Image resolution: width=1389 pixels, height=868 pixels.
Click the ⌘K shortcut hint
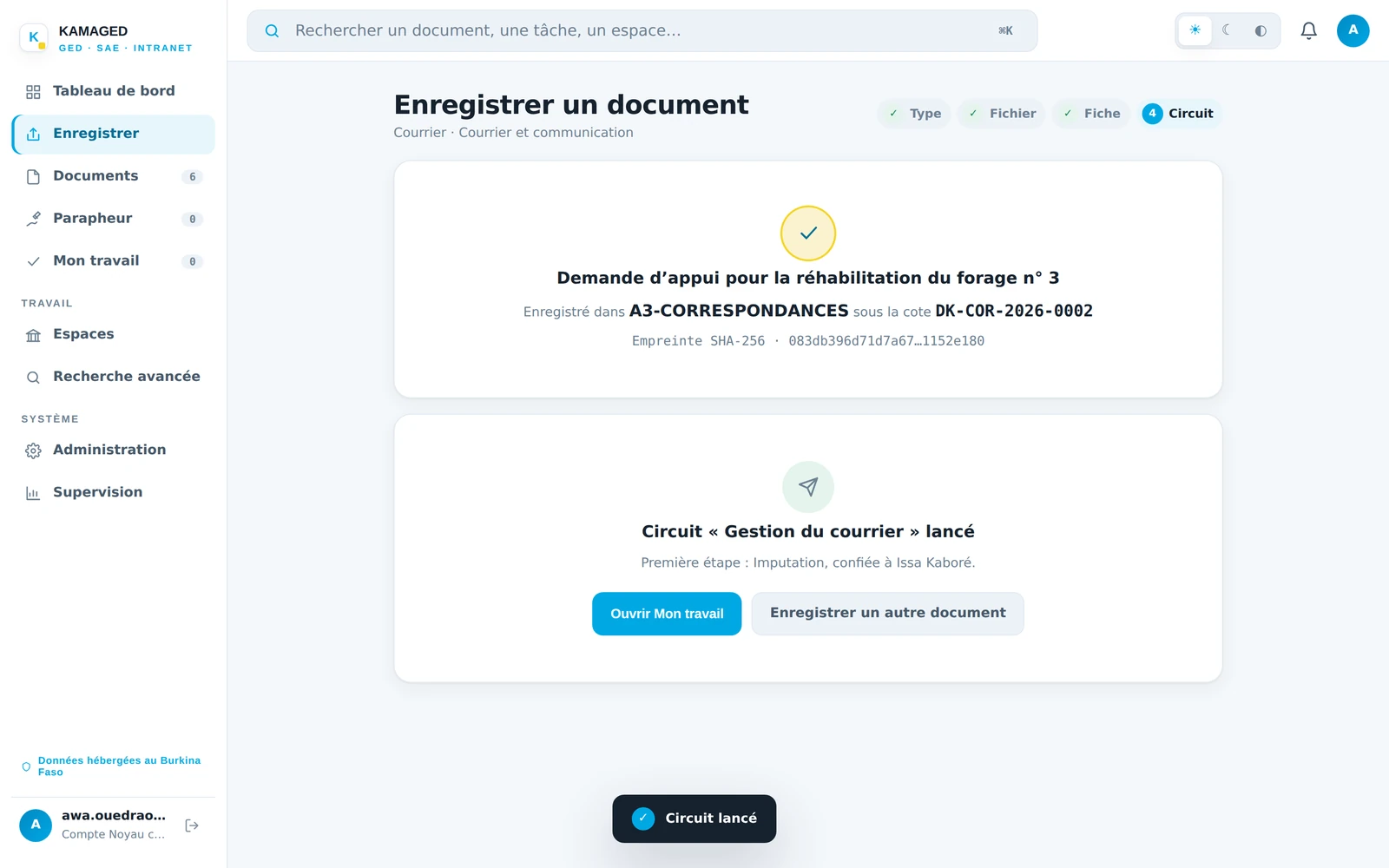1005,31
